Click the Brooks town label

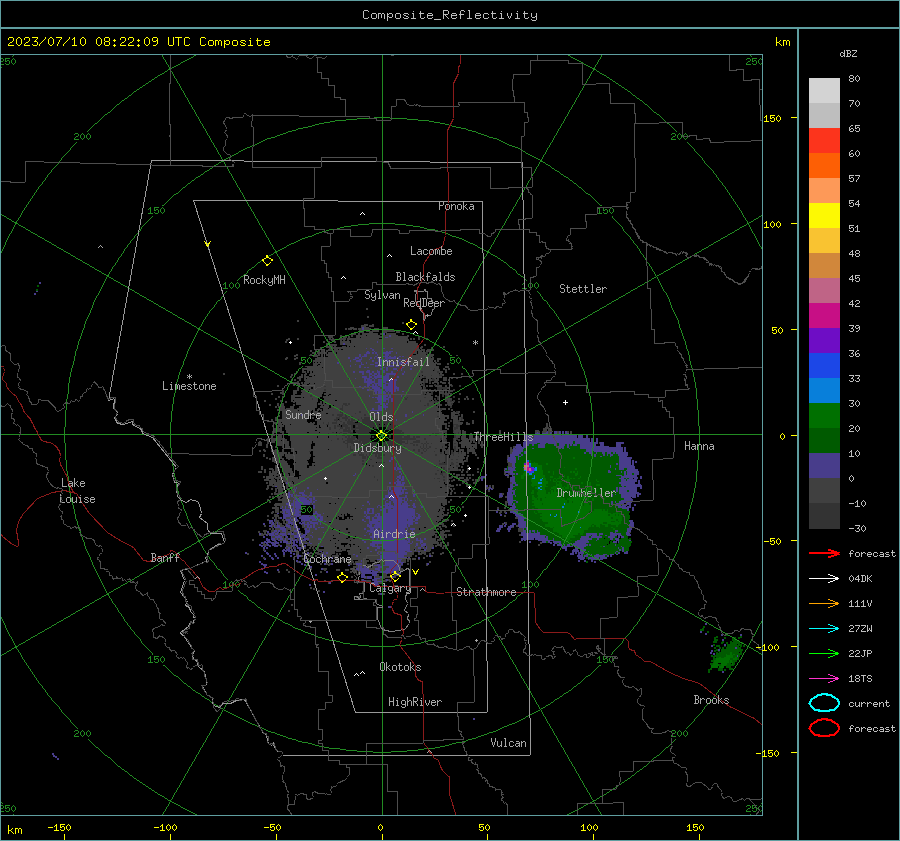pos(711,700)
